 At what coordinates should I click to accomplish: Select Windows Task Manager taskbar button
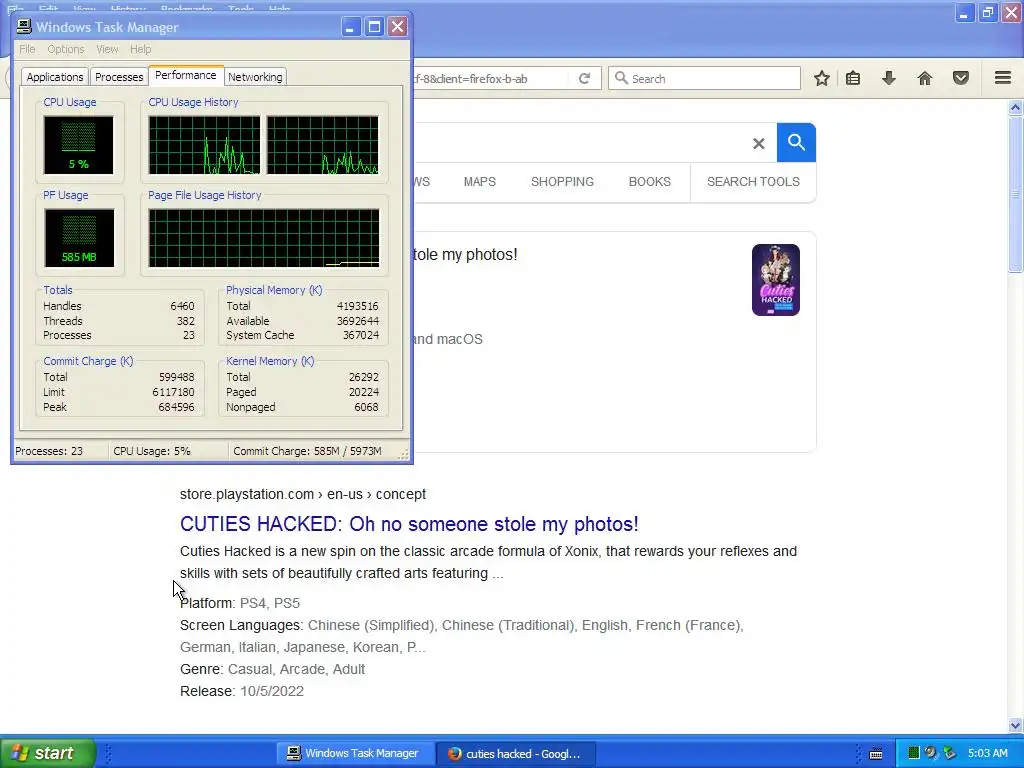pyautogui.click(x=355, y=754)
